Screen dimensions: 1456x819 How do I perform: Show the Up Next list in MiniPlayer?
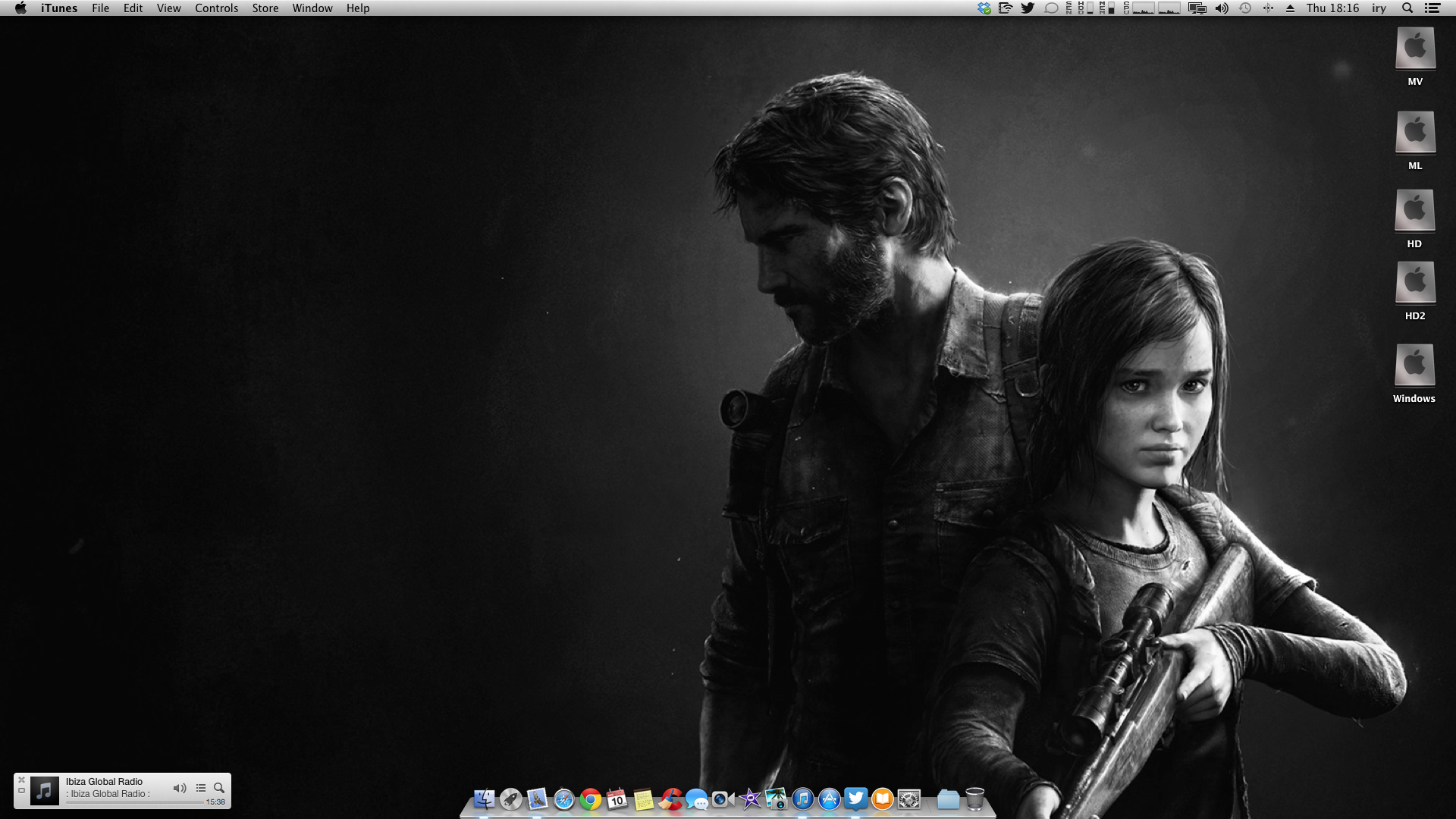coord(201,788)
